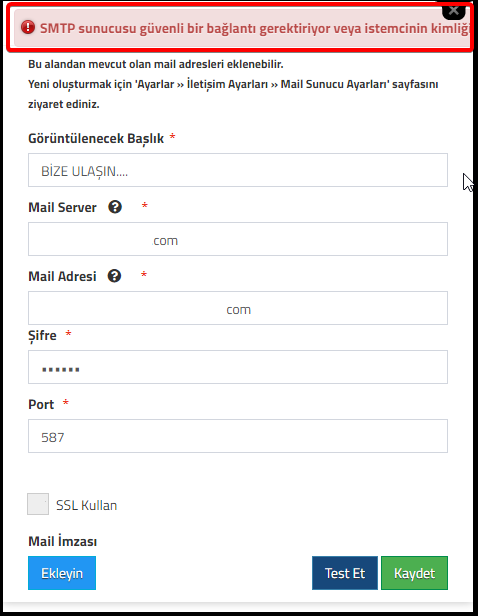Close the dialog with the X button
This screenshot has height=616, width=478.
coord(454,11)
